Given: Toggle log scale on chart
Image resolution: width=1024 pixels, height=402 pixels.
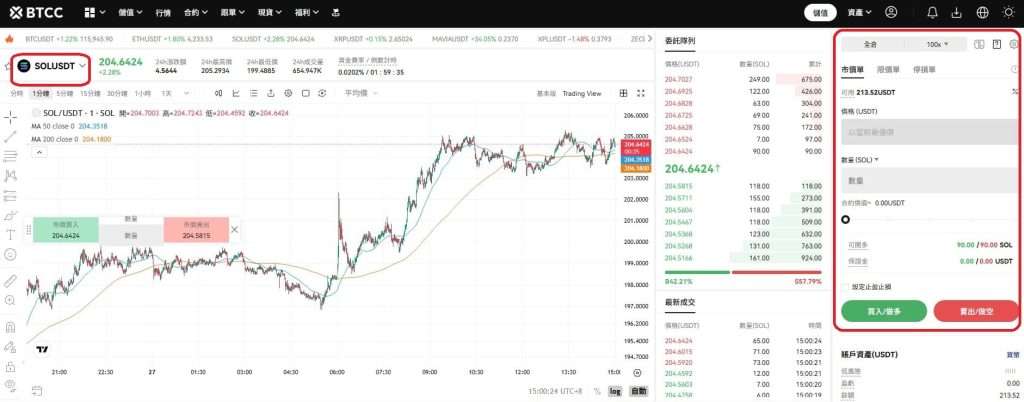Looking at the screenshot, I should pos(615,391).
